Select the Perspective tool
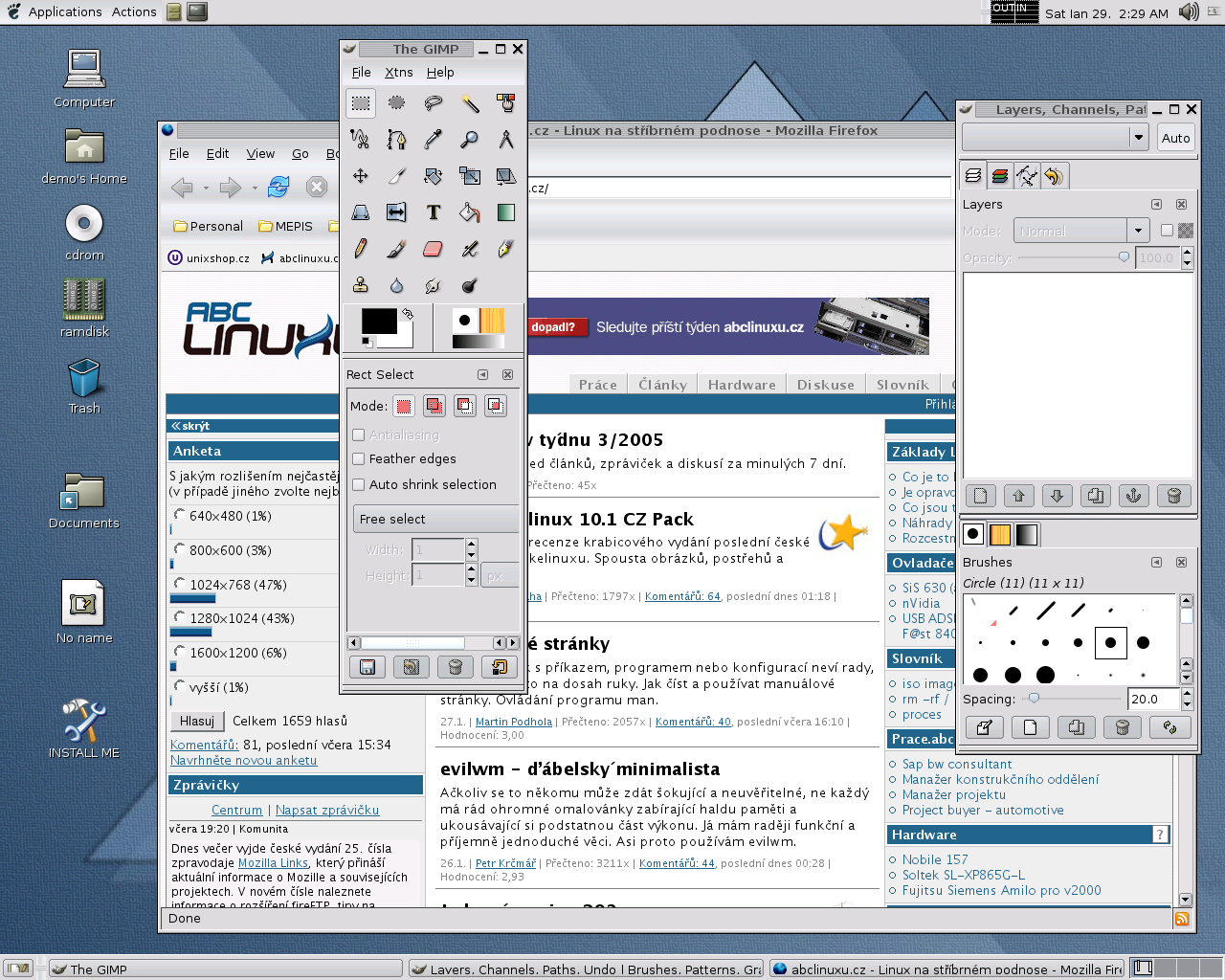The width and height of the screenshot is (1225, 980). [x=361, y=212]
